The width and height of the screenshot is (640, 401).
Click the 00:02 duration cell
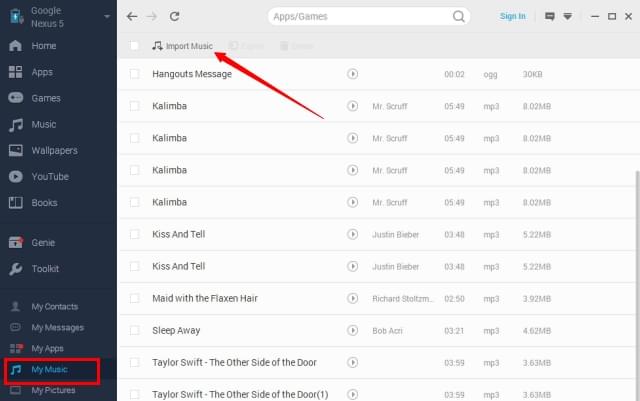pyautogui.click(x=454, y=74)
